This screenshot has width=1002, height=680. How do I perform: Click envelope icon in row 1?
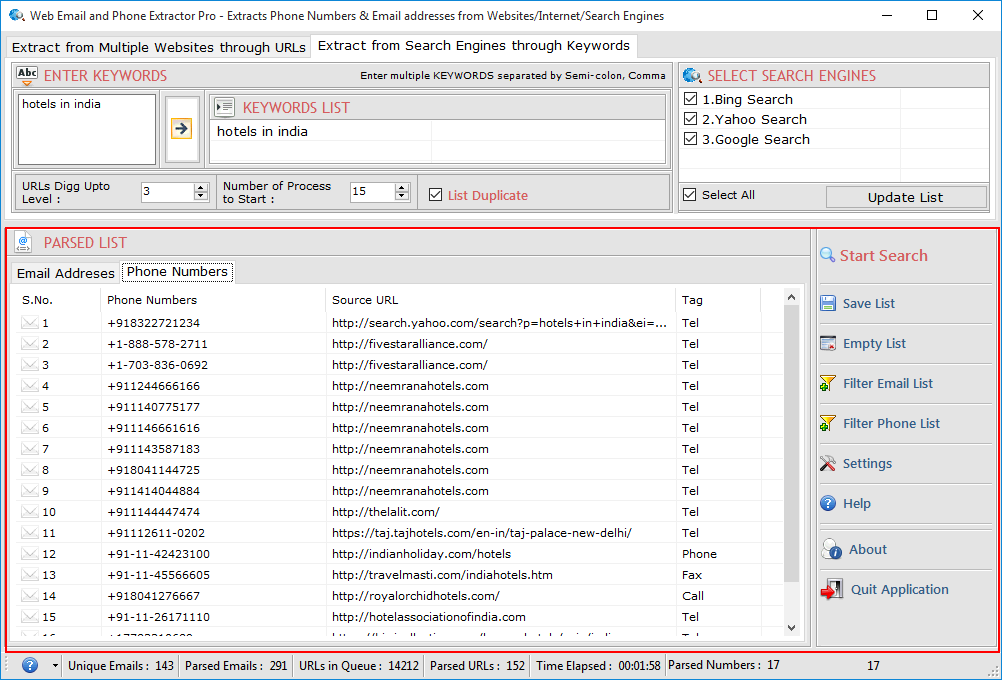(29, 323)
